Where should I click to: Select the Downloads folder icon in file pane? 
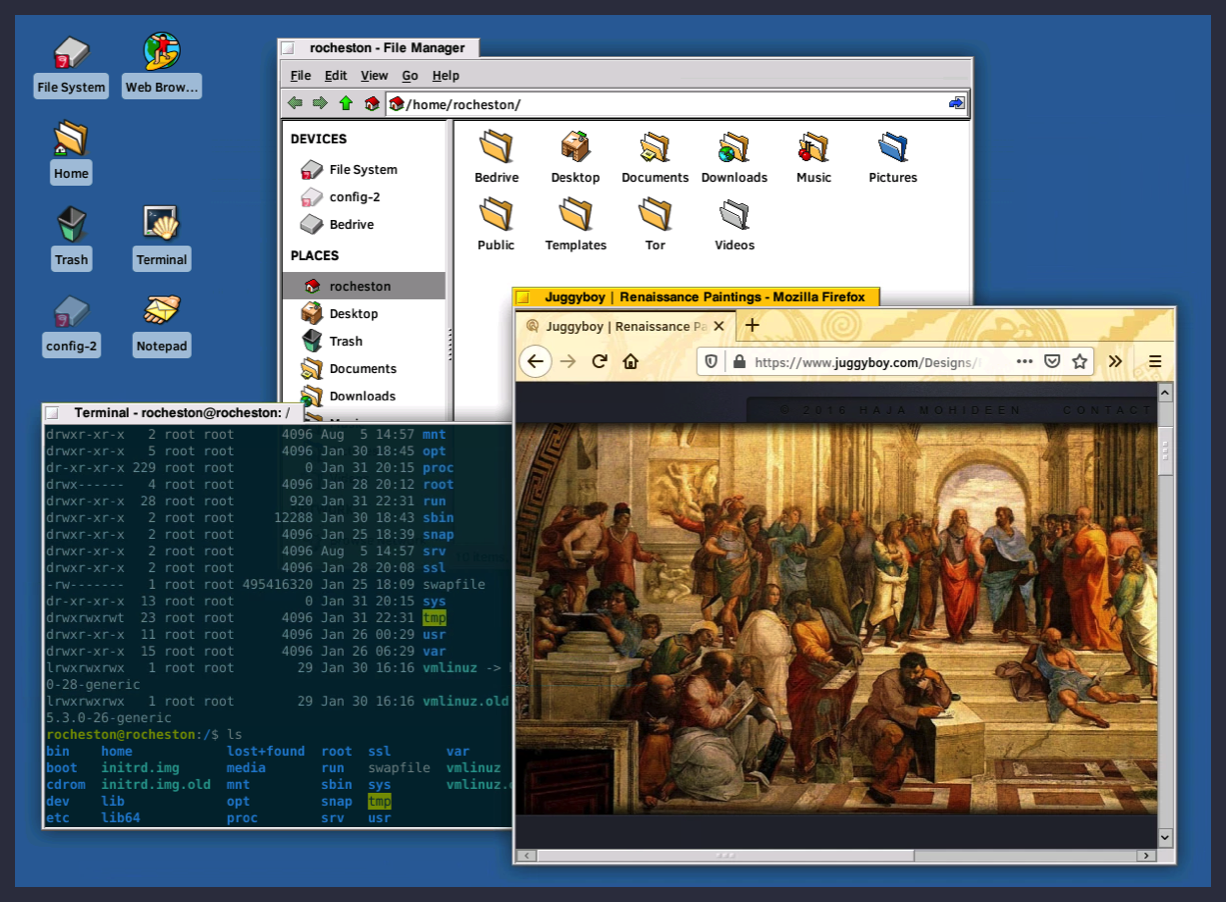(x=734, y=158)
